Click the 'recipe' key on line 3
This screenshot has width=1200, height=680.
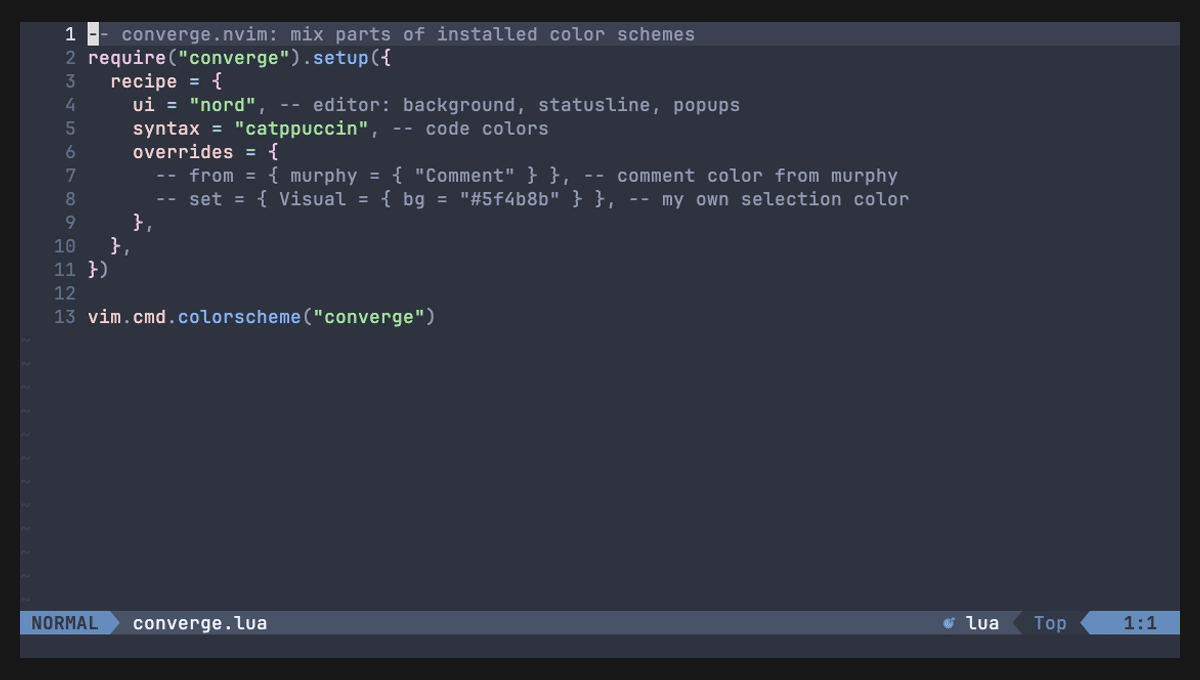pos(144,81)
